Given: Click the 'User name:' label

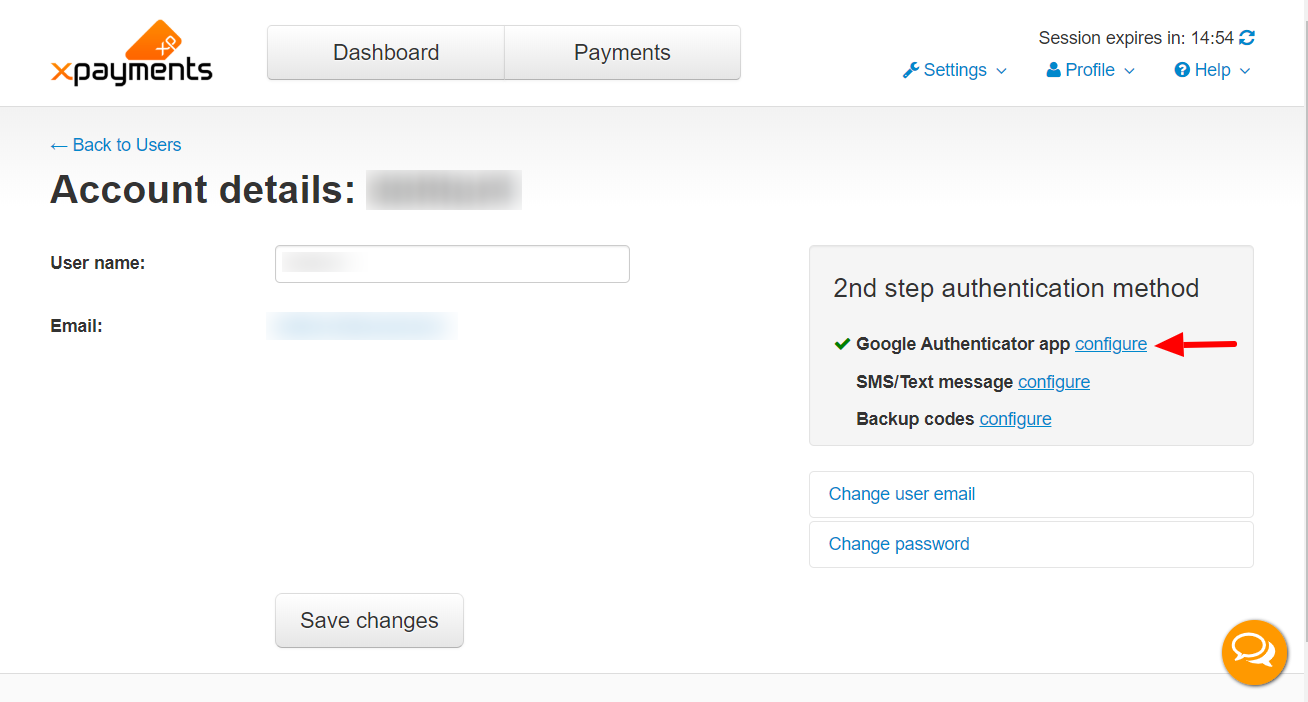Looking at the screenshot, I should [x=98, y=263].
